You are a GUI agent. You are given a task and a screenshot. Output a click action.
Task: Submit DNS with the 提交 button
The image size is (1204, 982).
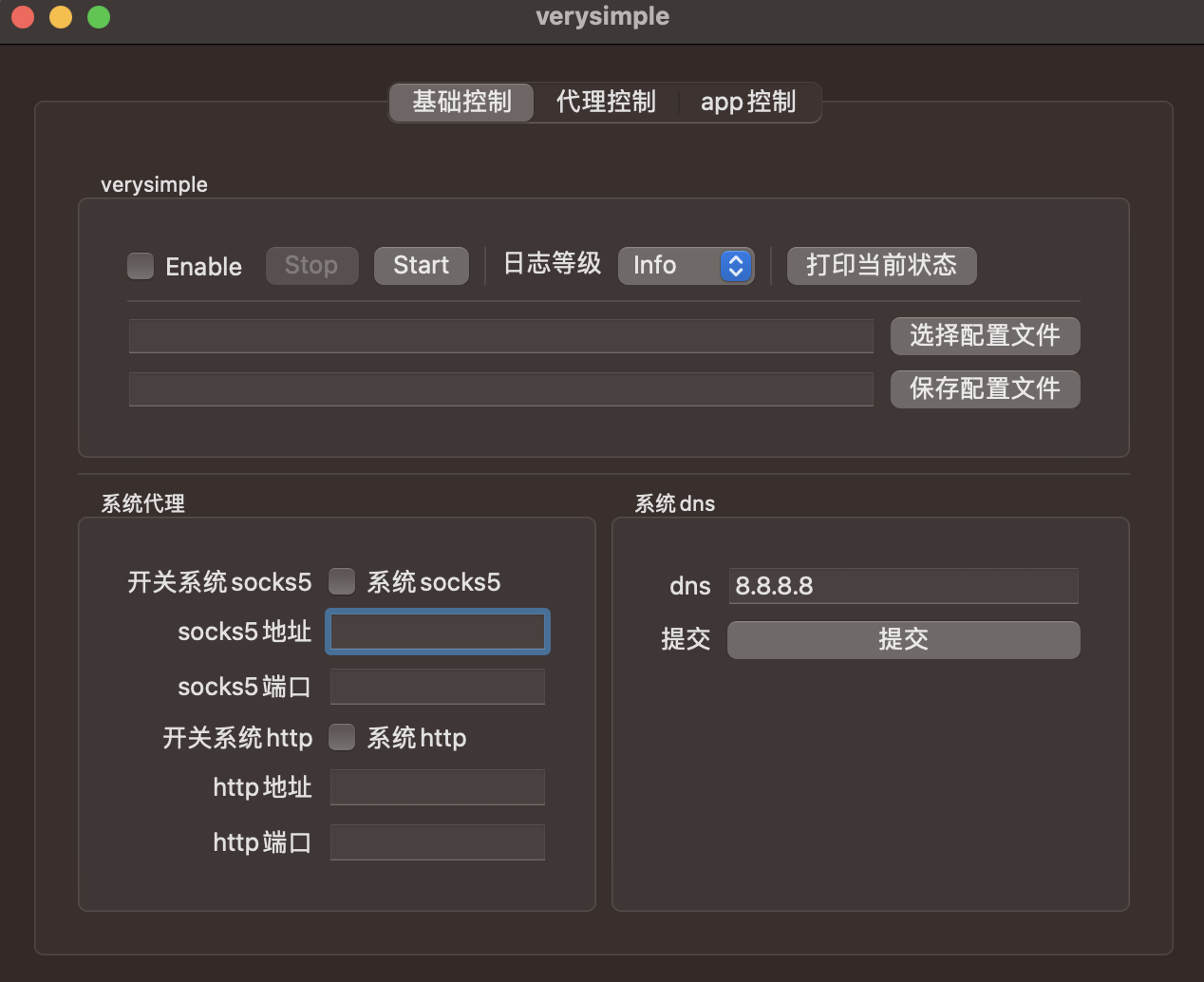point(903,640)
